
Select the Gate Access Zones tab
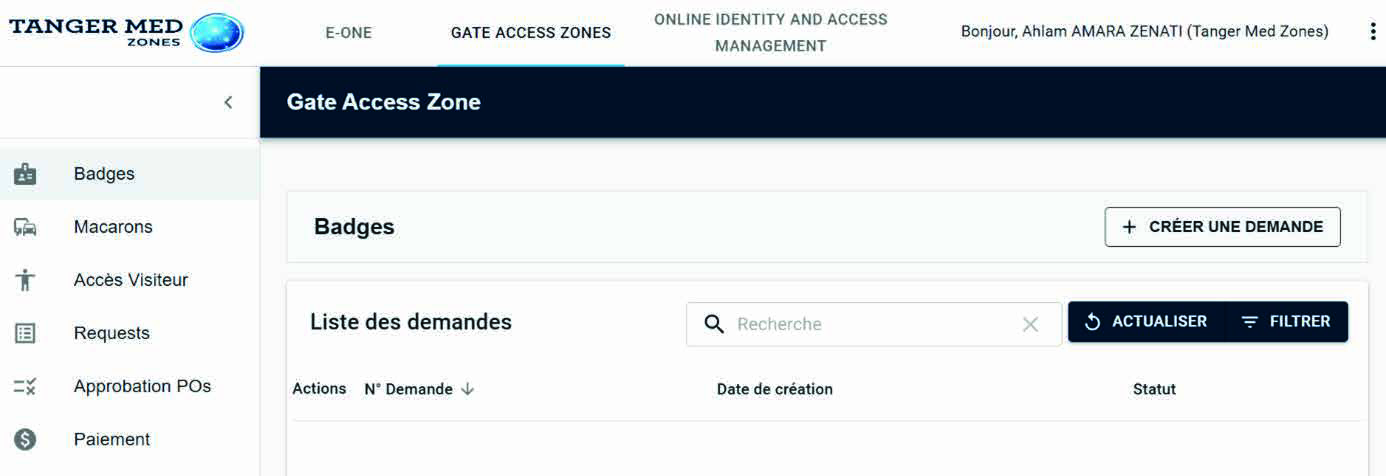531,33
